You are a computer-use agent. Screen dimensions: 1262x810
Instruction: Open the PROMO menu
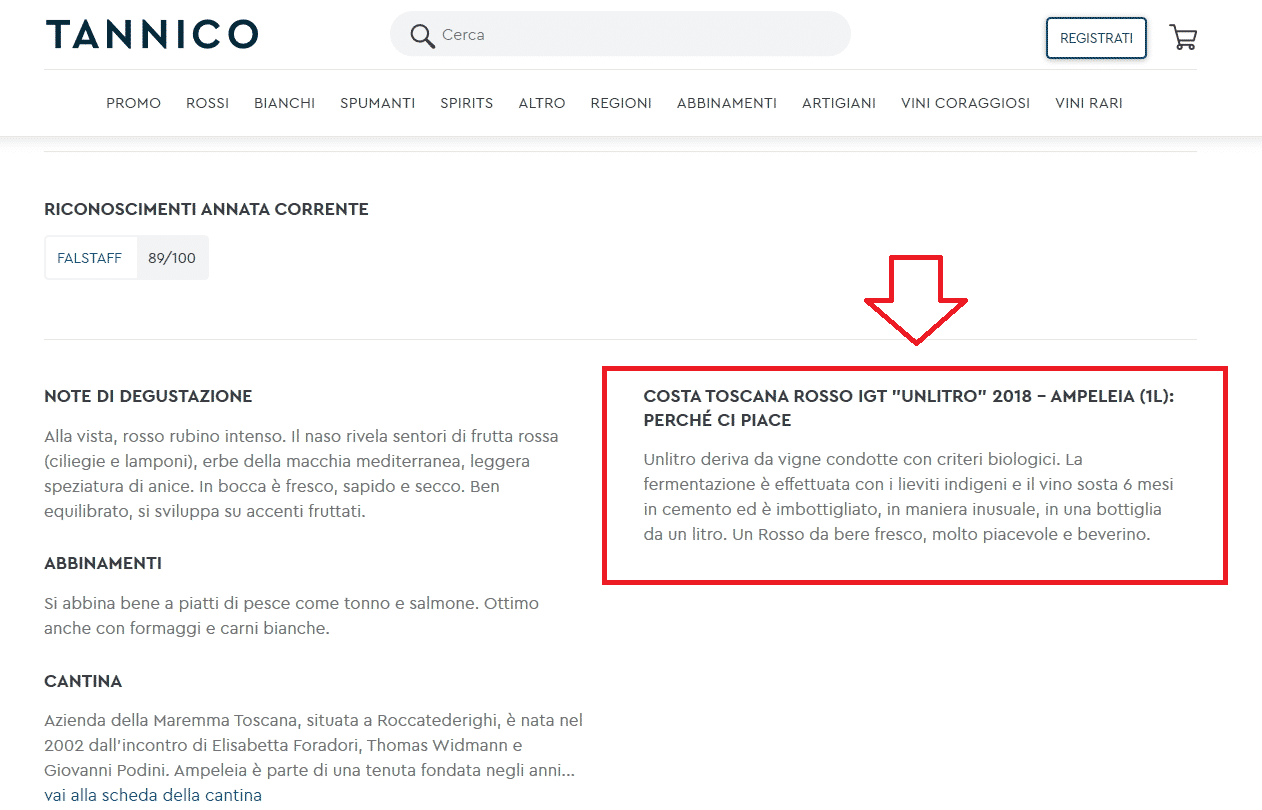pos(134,103)
